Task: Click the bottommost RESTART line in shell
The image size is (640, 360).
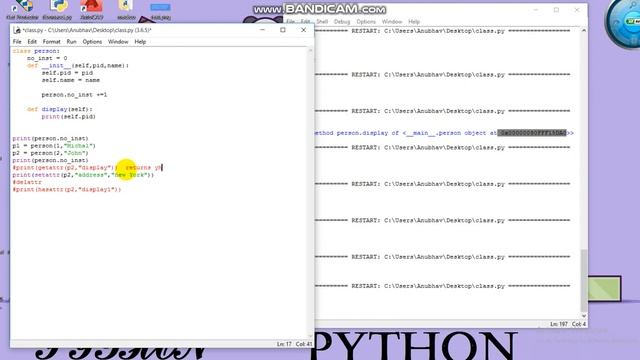Action: coord(442,286)
